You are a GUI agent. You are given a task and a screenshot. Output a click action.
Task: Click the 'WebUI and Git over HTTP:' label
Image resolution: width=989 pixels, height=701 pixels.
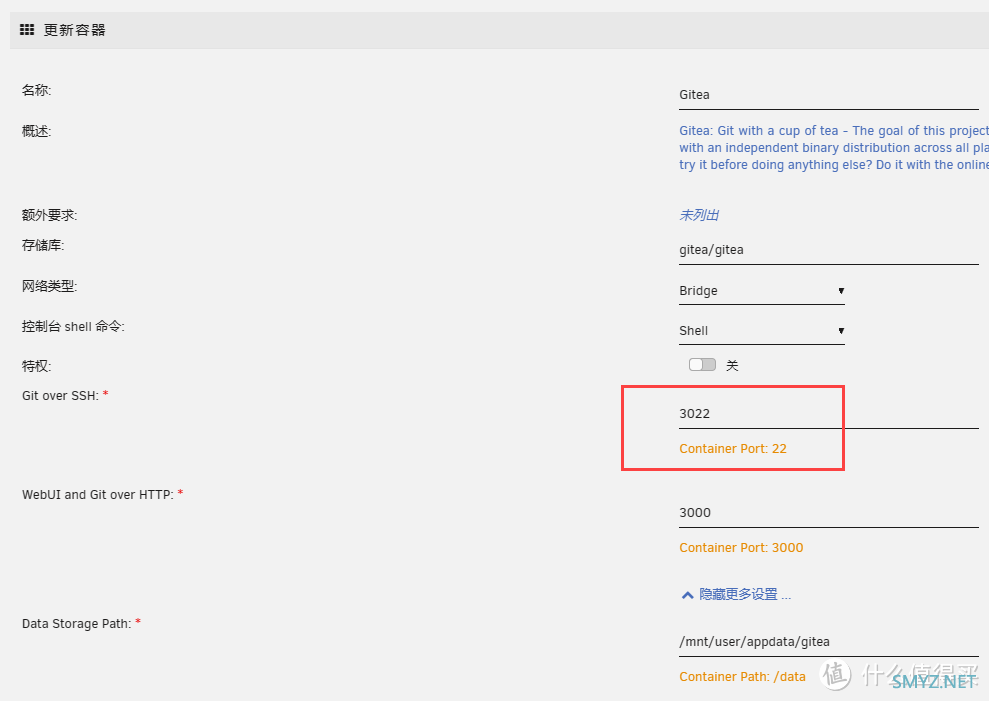98,495
